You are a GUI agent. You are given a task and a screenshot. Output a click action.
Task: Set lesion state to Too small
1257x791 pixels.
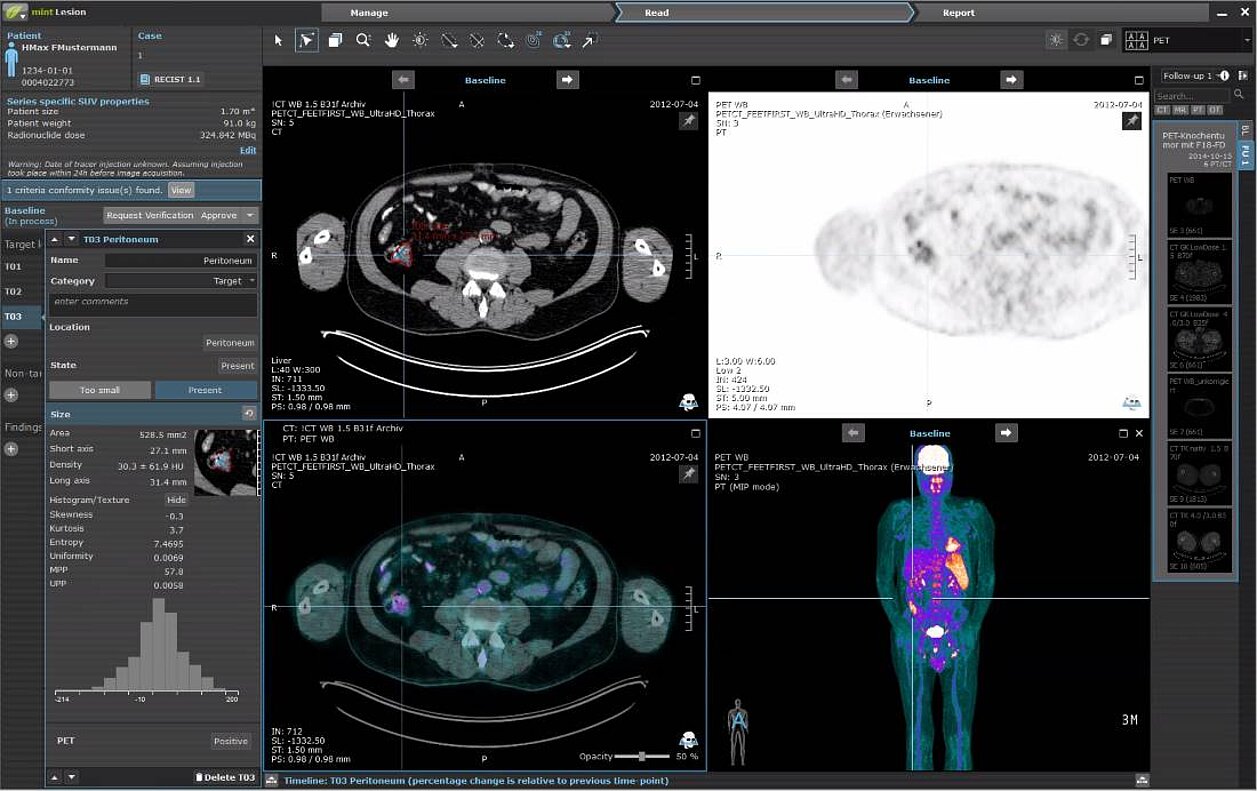pyautogui.click(x=100, y=390)
